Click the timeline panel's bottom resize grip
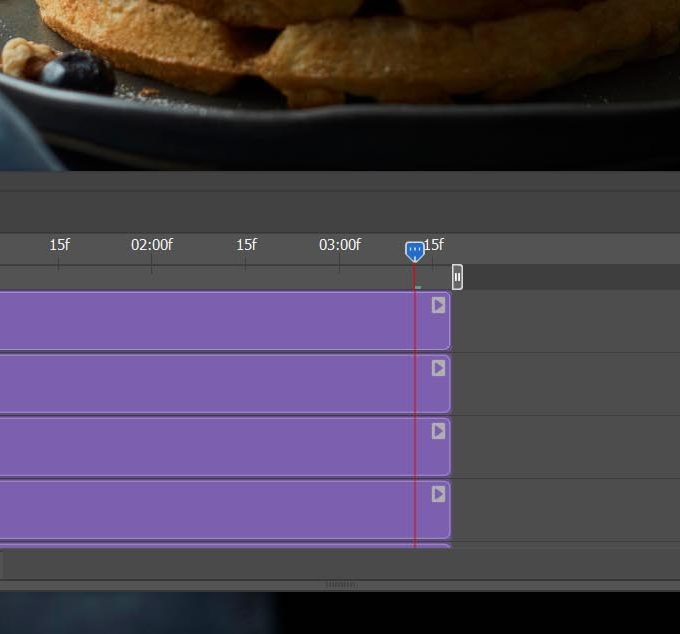The image size is (680, 634). click(341, 585)
